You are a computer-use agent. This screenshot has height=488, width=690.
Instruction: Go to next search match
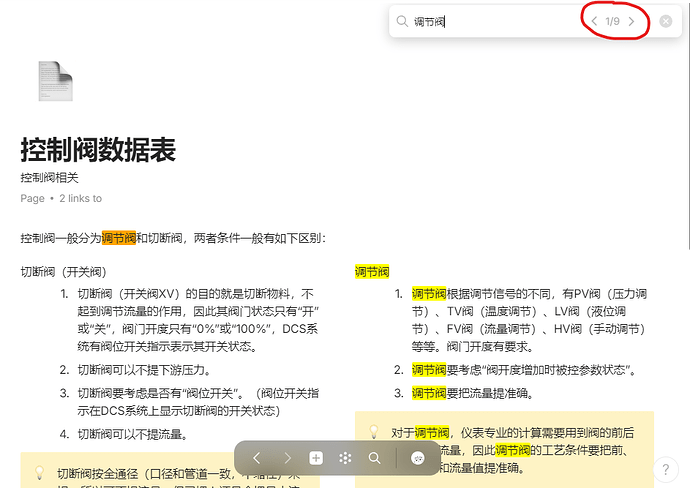[x=631, y=21]
